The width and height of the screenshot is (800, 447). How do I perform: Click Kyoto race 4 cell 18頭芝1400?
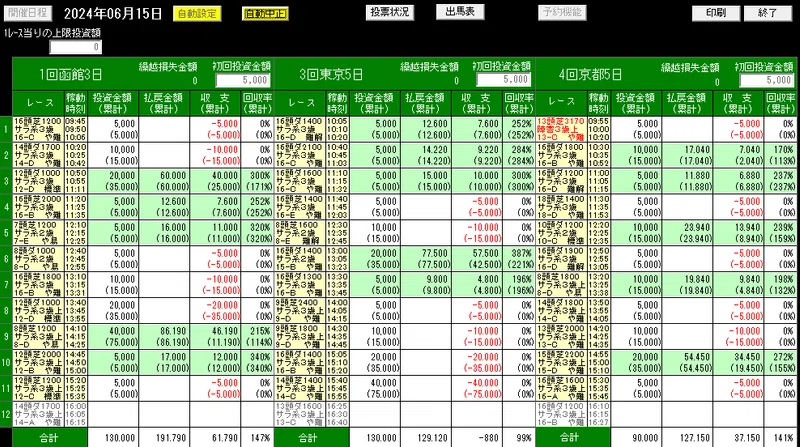tap(561, 207)
